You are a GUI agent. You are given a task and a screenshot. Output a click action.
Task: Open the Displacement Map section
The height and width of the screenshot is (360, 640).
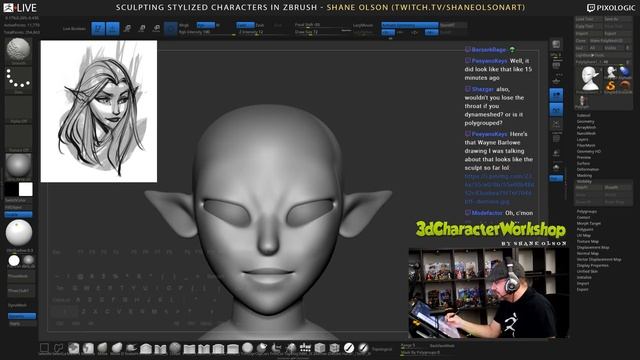click(593, 247)
